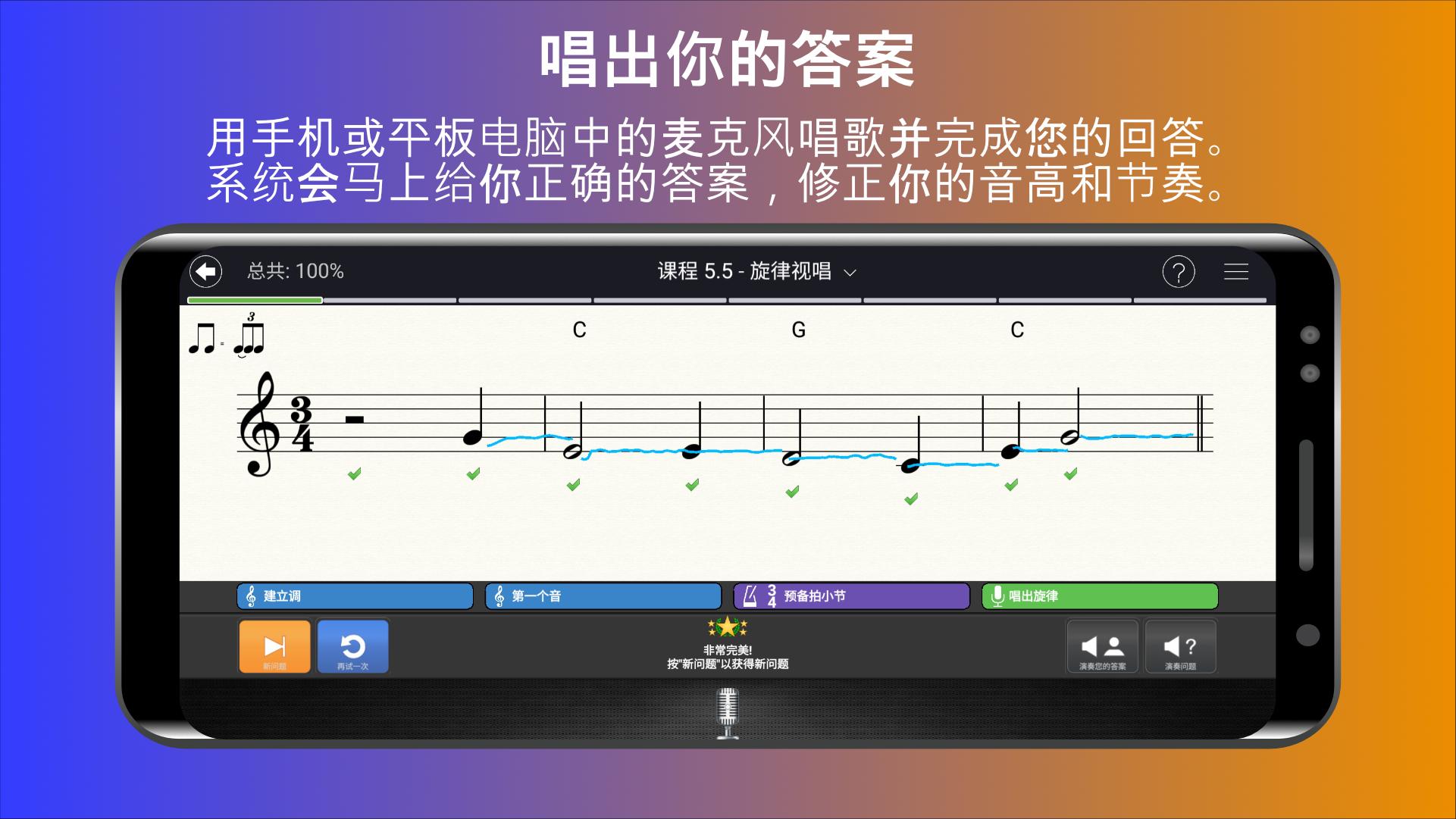Select the 第一个音 step button
The width and height of the screenshot is (1456, 819).
tap(603, 596)
